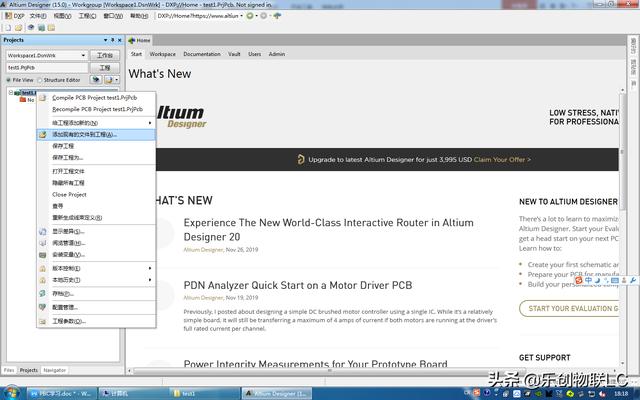The width and height of the screenshot is (640, 400).
Task: Click the teal PCB release toolbar icon
Action: click(41, 28)
